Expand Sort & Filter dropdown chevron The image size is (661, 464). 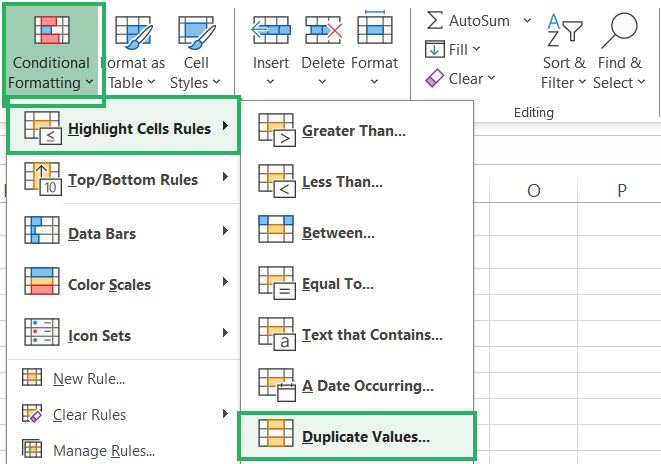582,82
